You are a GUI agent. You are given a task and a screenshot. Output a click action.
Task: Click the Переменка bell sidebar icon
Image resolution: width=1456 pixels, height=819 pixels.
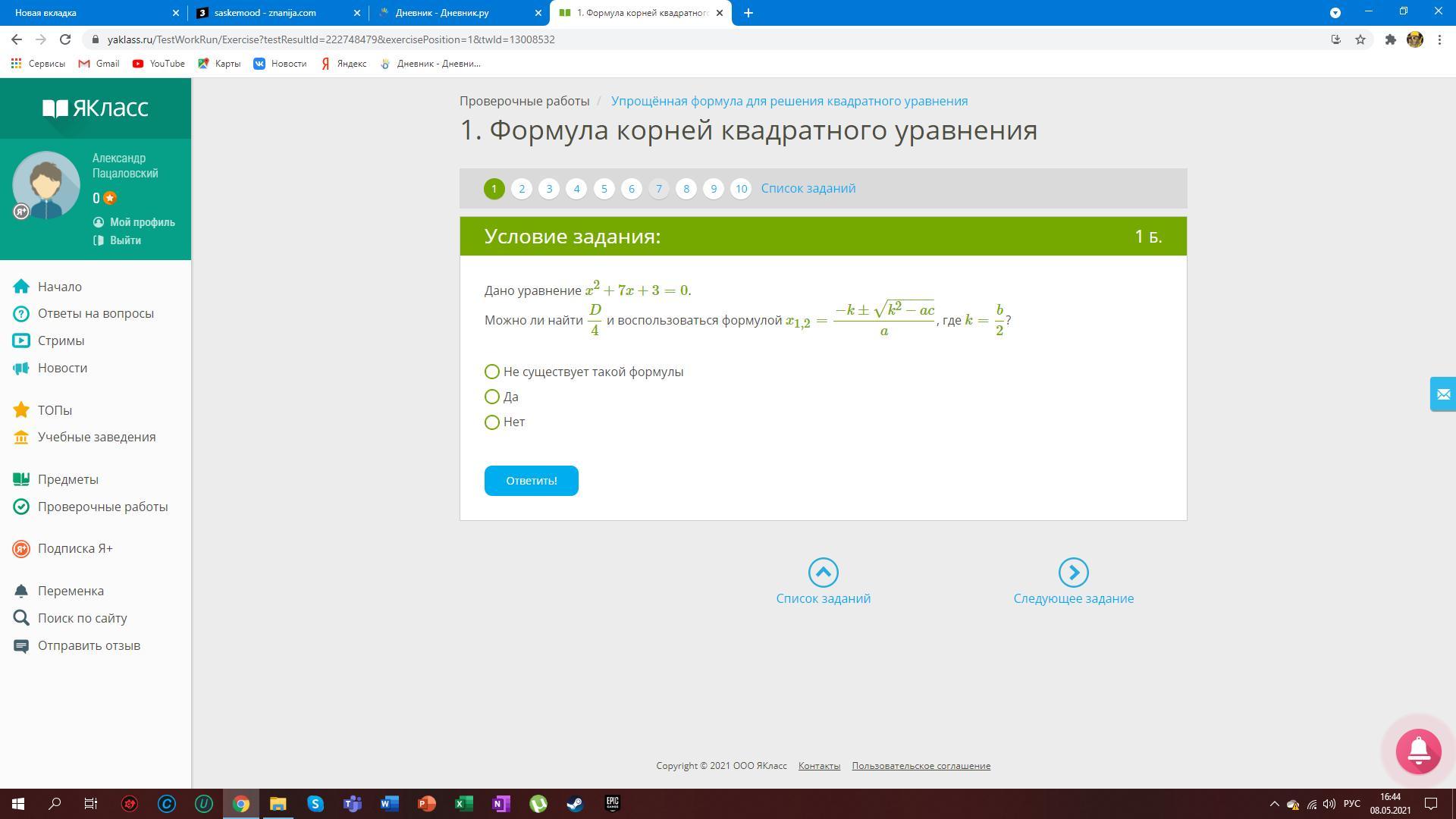click(21, 591)
